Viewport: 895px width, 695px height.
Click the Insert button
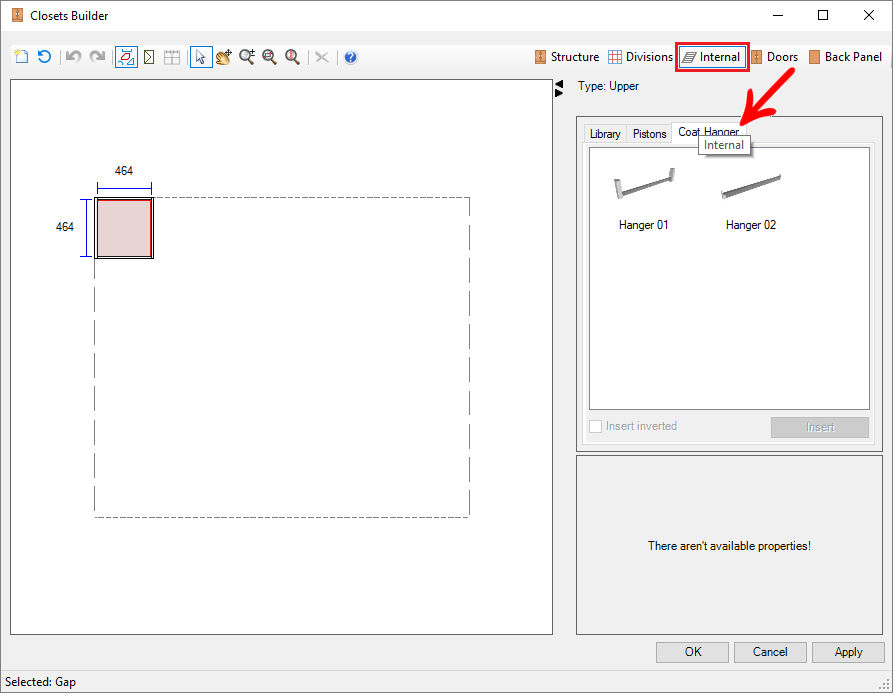820,427
